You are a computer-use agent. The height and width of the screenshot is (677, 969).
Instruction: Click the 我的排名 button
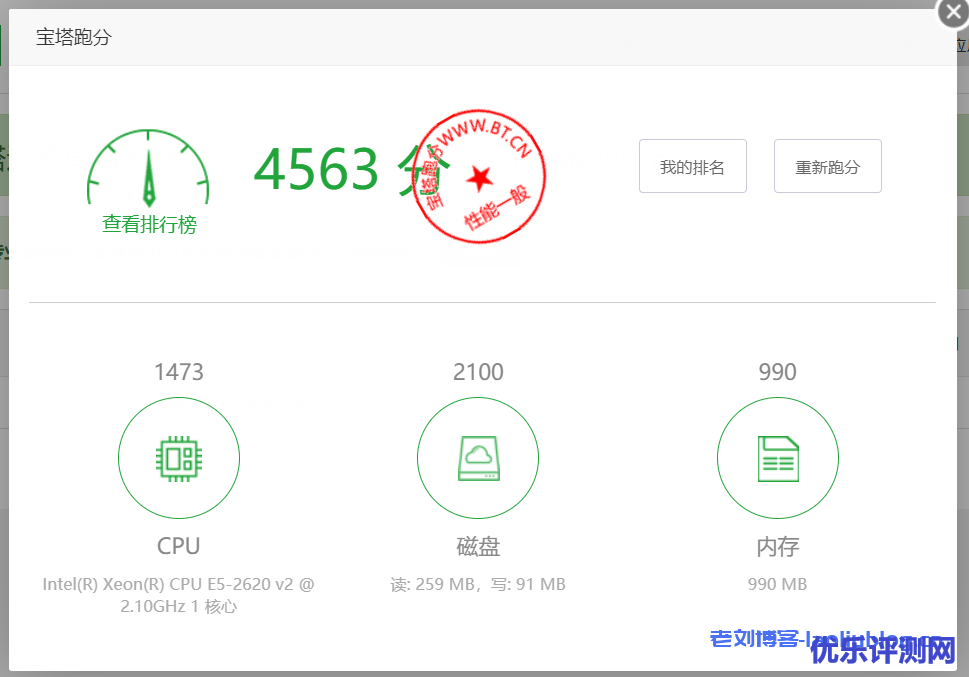click(692, 166)
